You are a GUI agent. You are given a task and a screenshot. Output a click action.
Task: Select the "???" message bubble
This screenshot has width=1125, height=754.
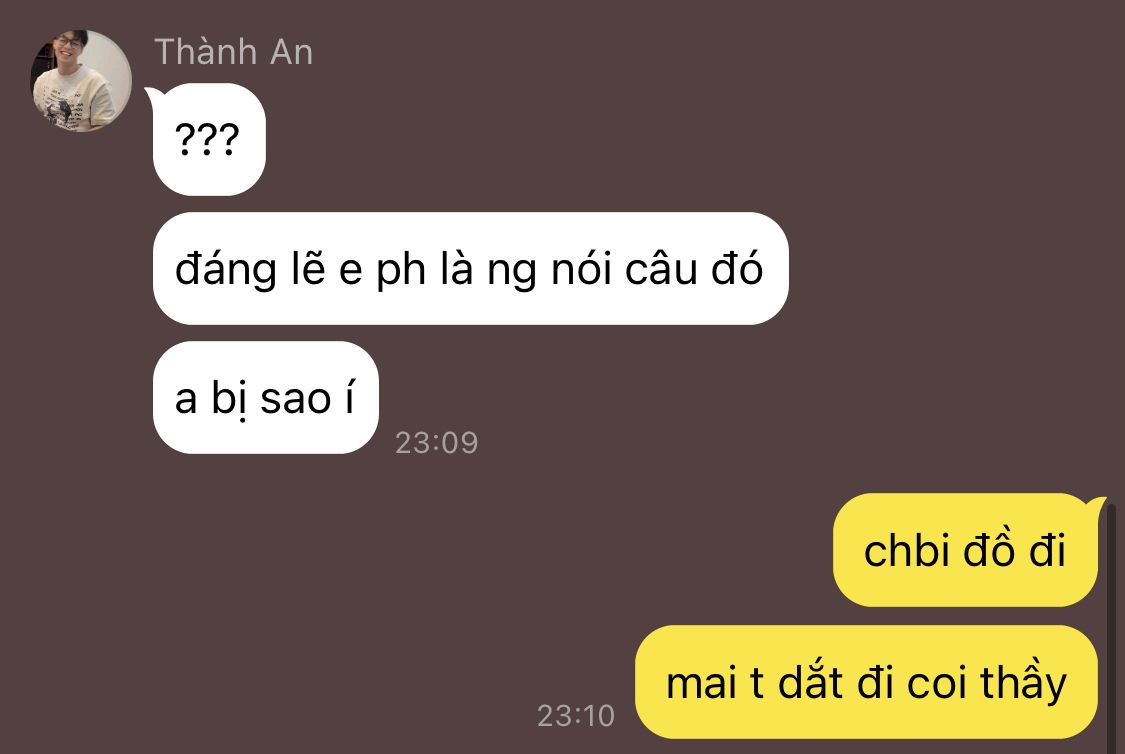click(x=209, y=139)
